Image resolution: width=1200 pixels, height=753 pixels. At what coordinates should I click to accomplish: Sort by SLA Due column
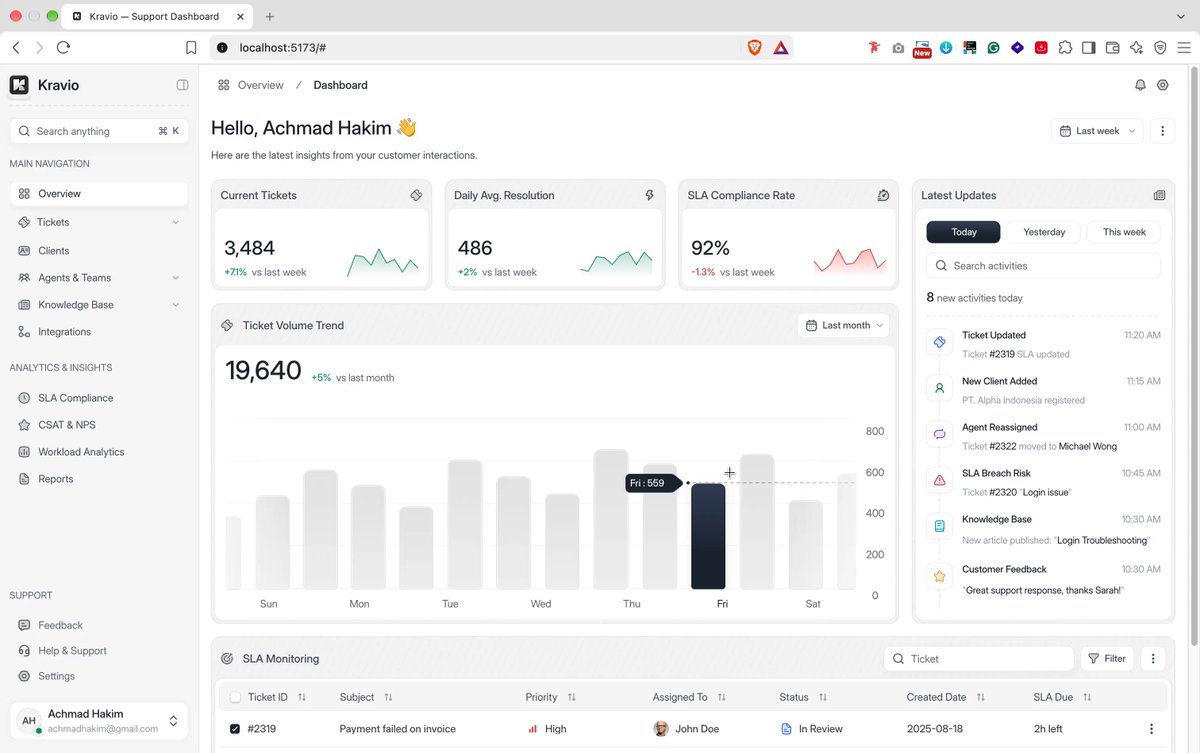click(x=1087, y=697)
